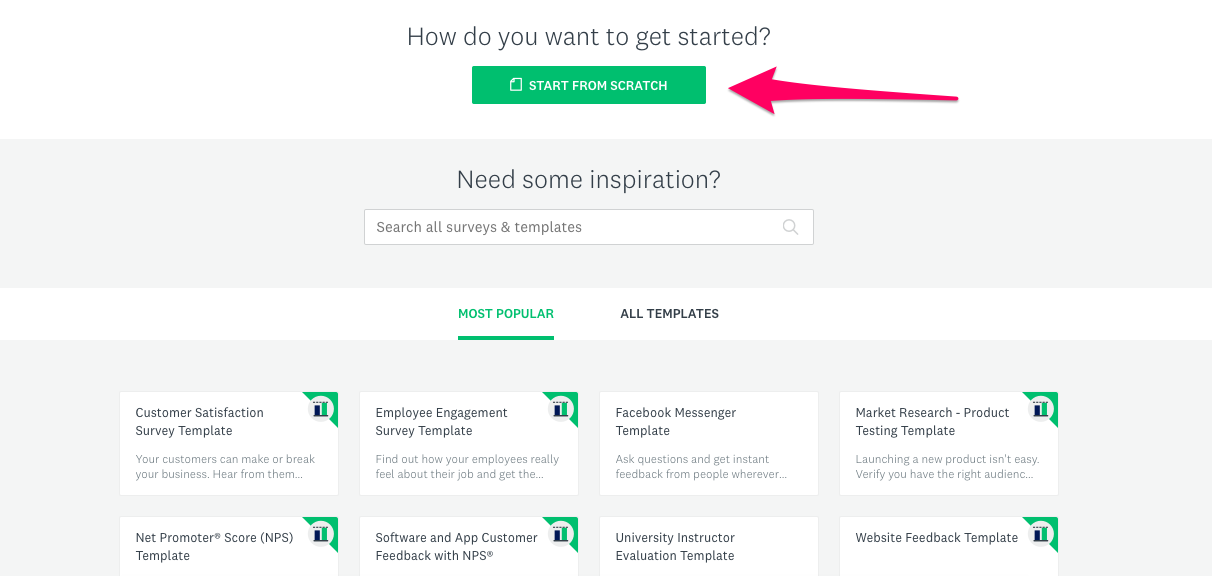
Task: Click benchmark badge on Market Research template
Action: pyautogui.click(x=1040, y=408)
